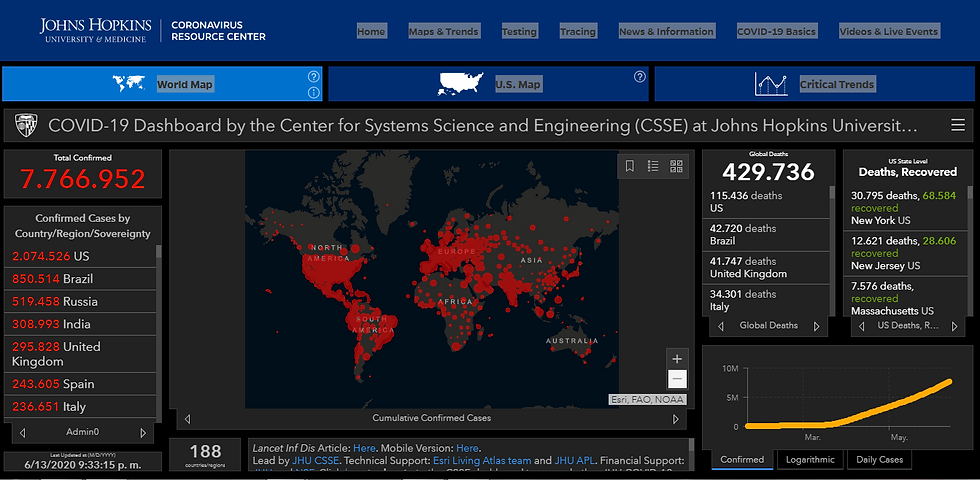Select Massachusetts US deaths entry

905,298
